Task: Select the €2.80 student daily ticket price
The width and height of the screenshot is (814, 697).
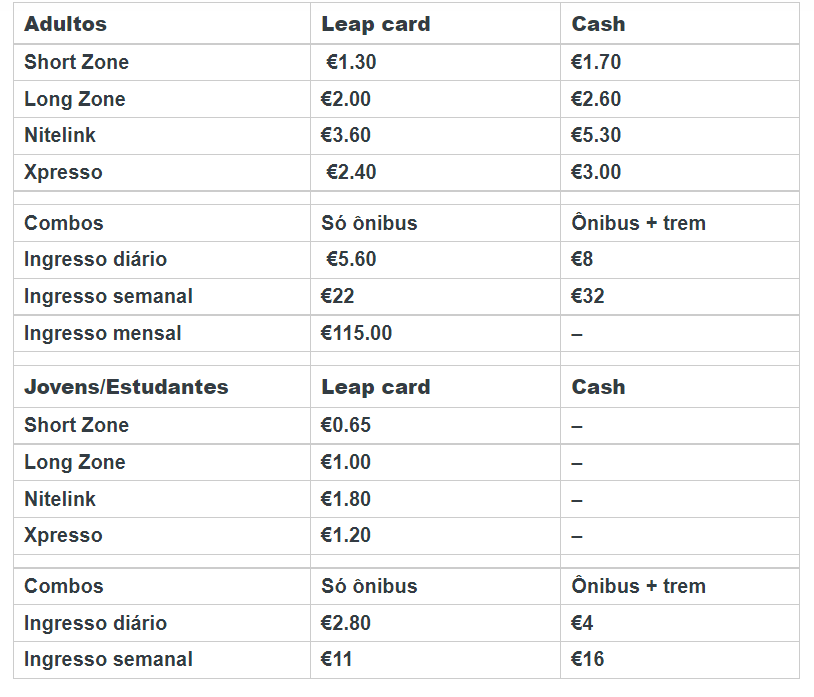Action: (346, 623)
